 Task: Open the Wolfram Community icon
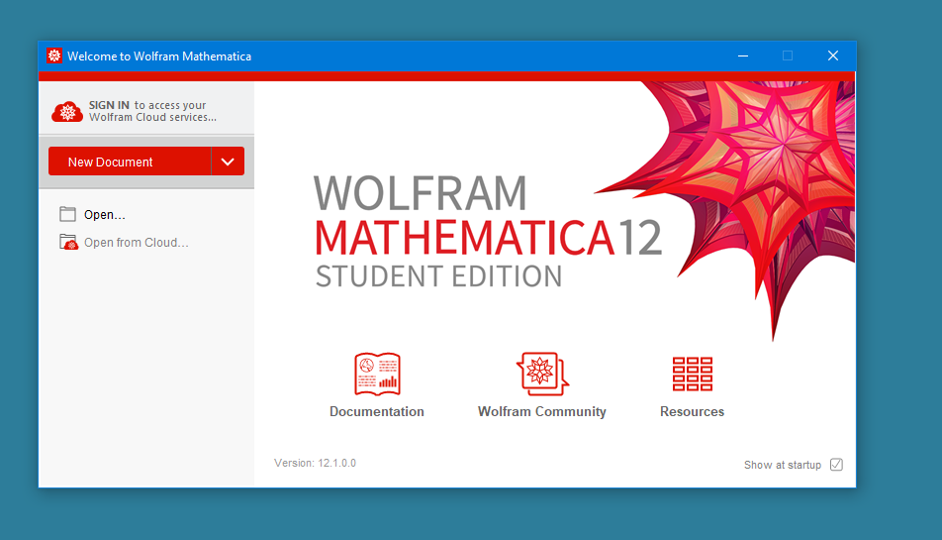[x=542, y=374]
